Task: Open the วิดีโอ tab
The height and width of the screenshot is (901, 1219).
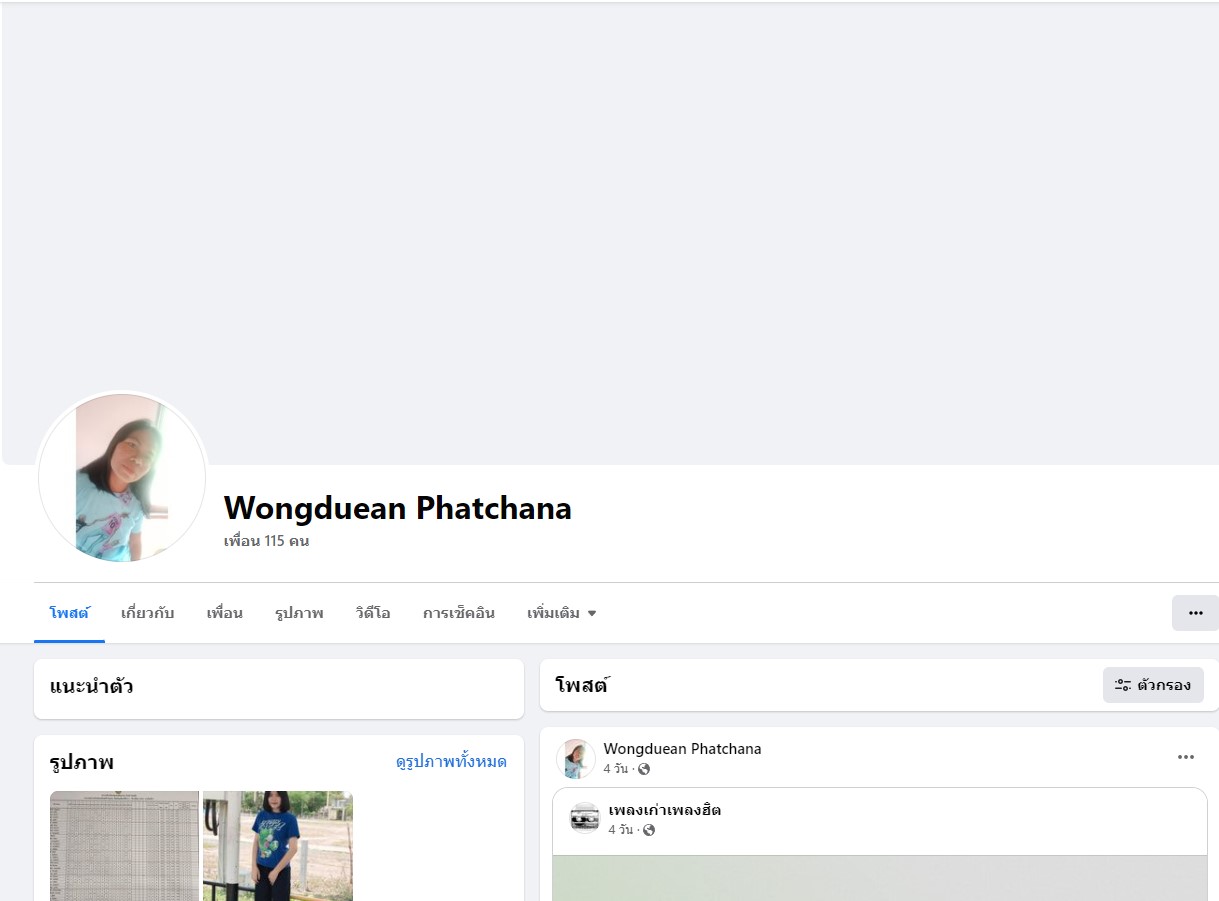Action: [373, 613]
